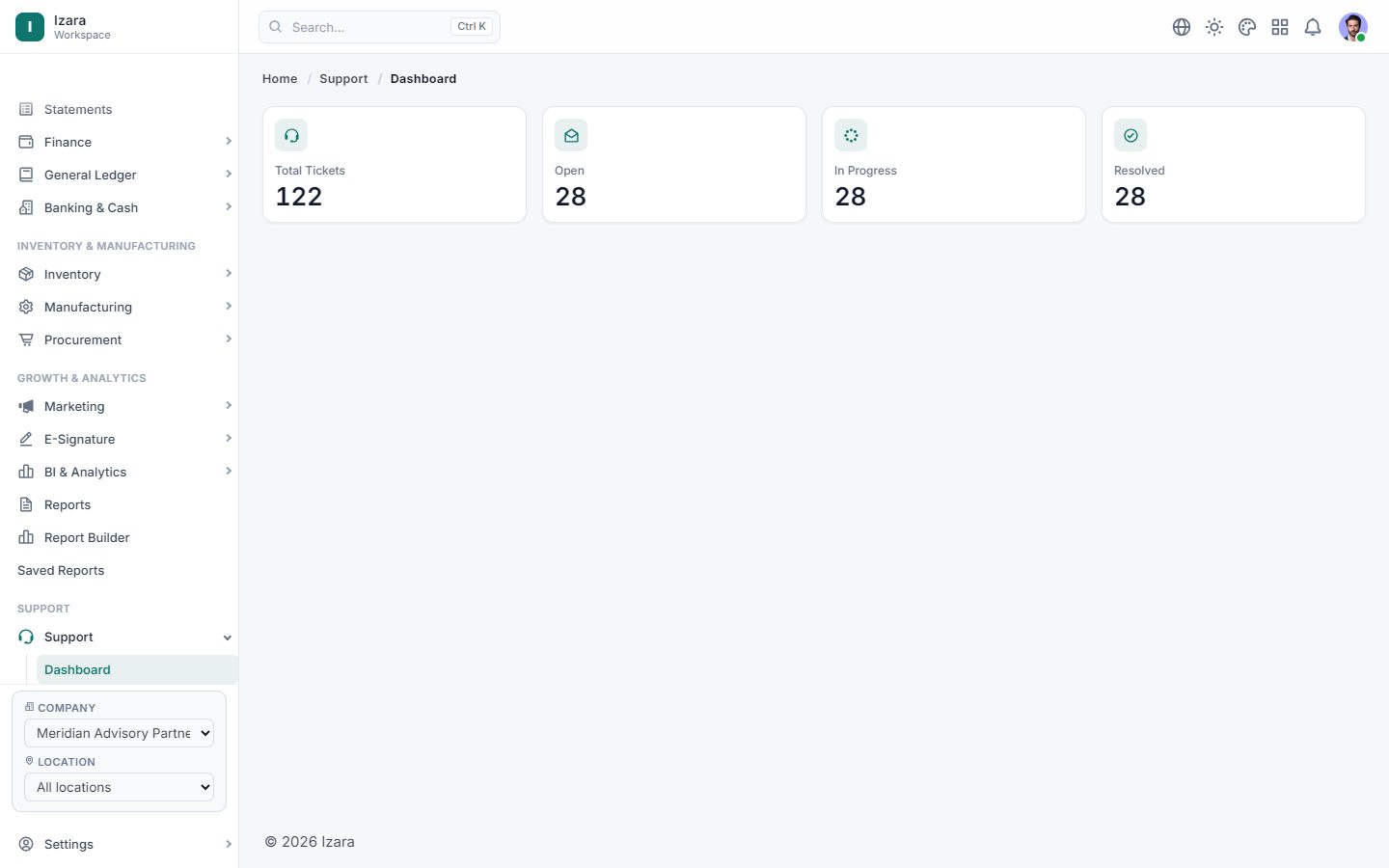
Task: Expand the Banking & Cash chevron
Action: [x=229, y=207]
